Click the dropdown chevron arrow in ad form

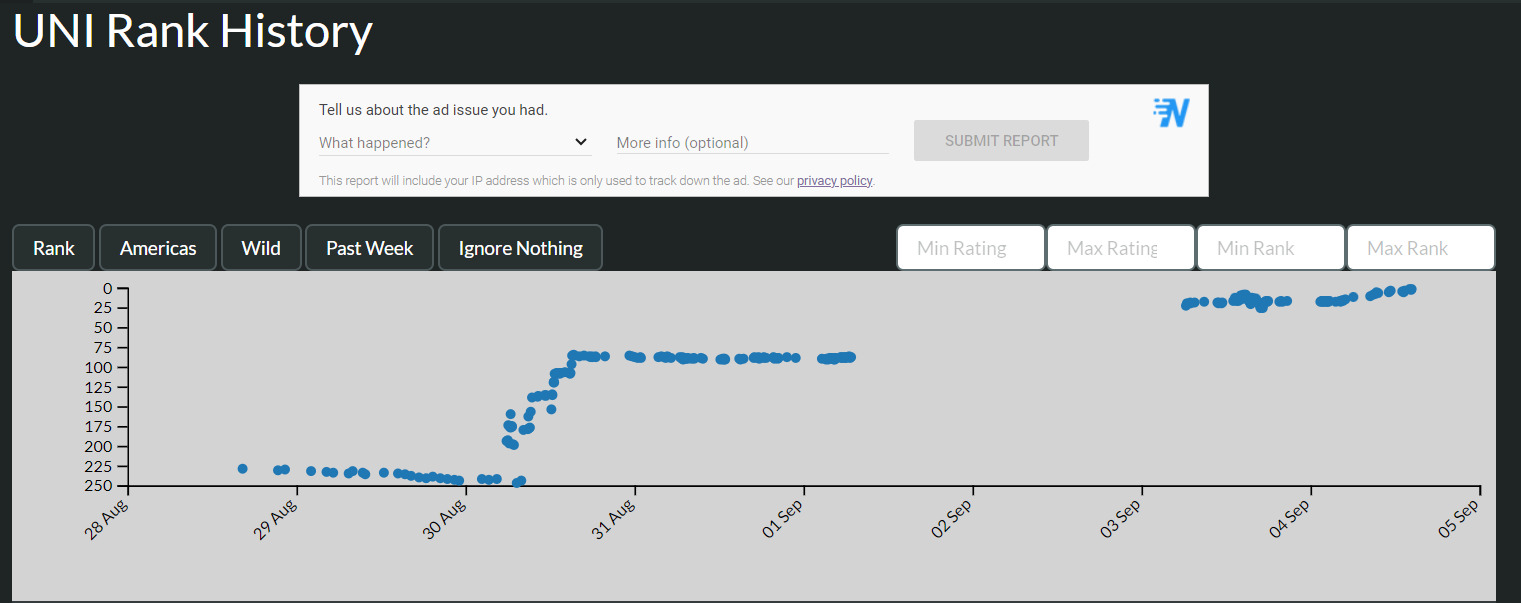[581, 142]
